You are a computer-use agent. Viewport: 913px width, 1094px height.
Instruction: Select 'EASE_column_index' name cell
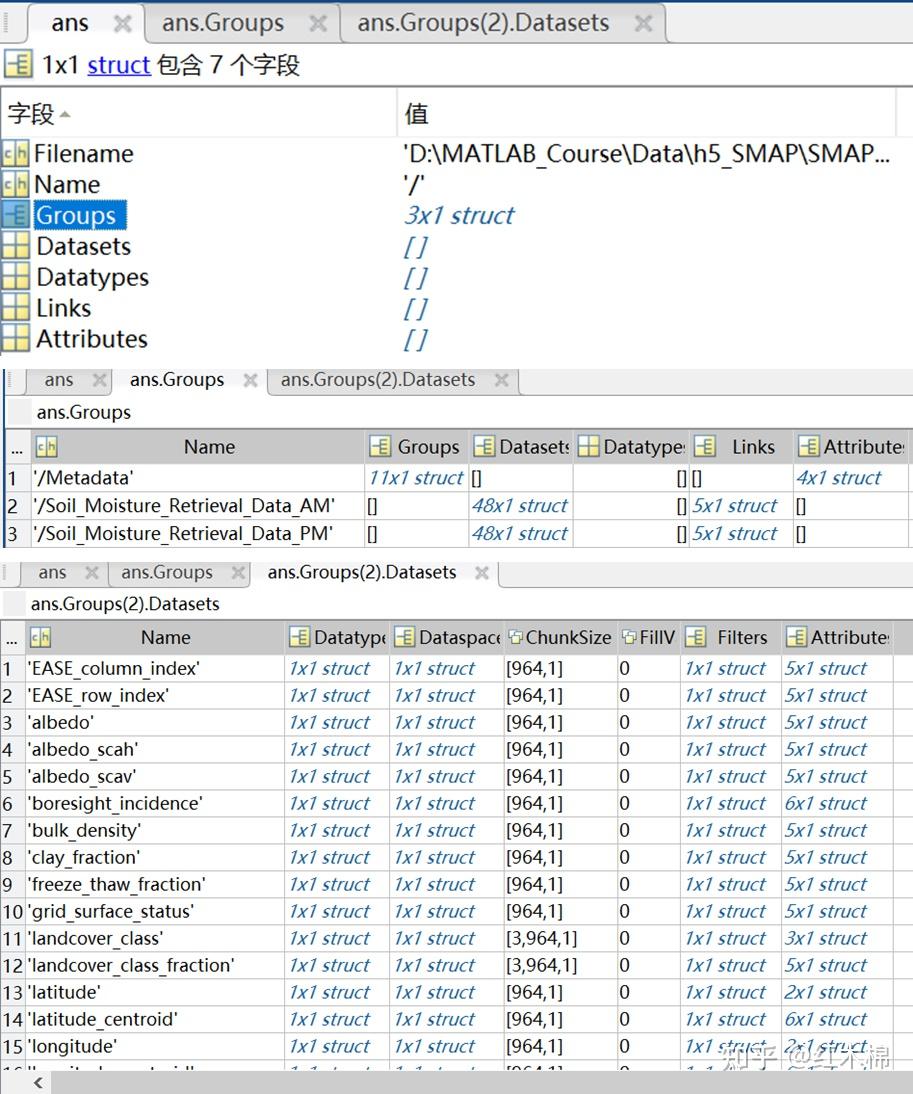tap(155, 668)
